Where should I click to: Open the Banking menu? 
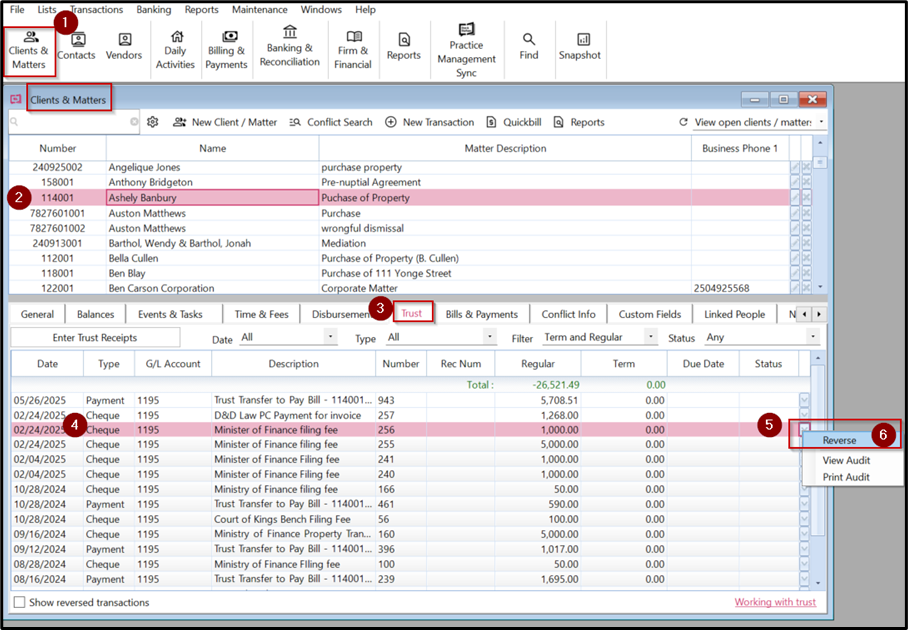pyautogui.click(x=153, y=9)
